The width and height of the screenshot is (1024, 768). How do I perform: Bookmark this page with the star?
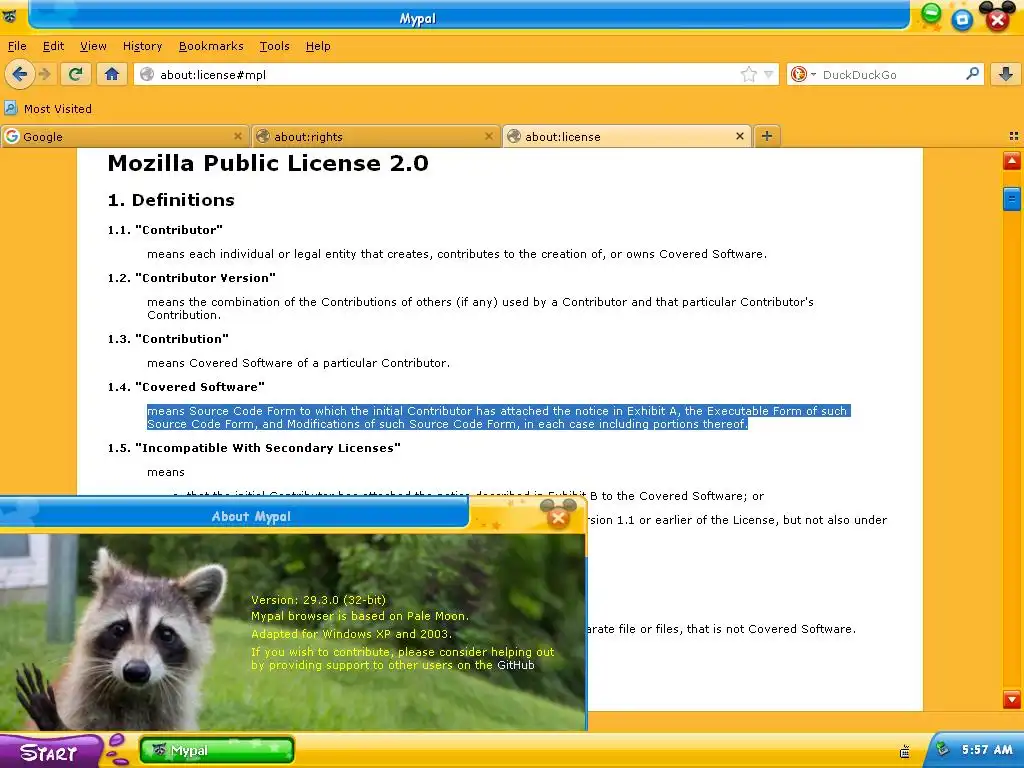pos(748,74)
